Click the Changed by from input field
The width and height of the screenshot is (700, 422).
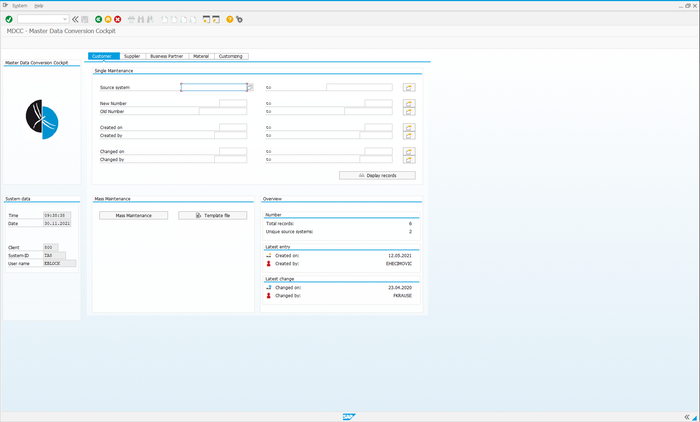pos(230,159)
